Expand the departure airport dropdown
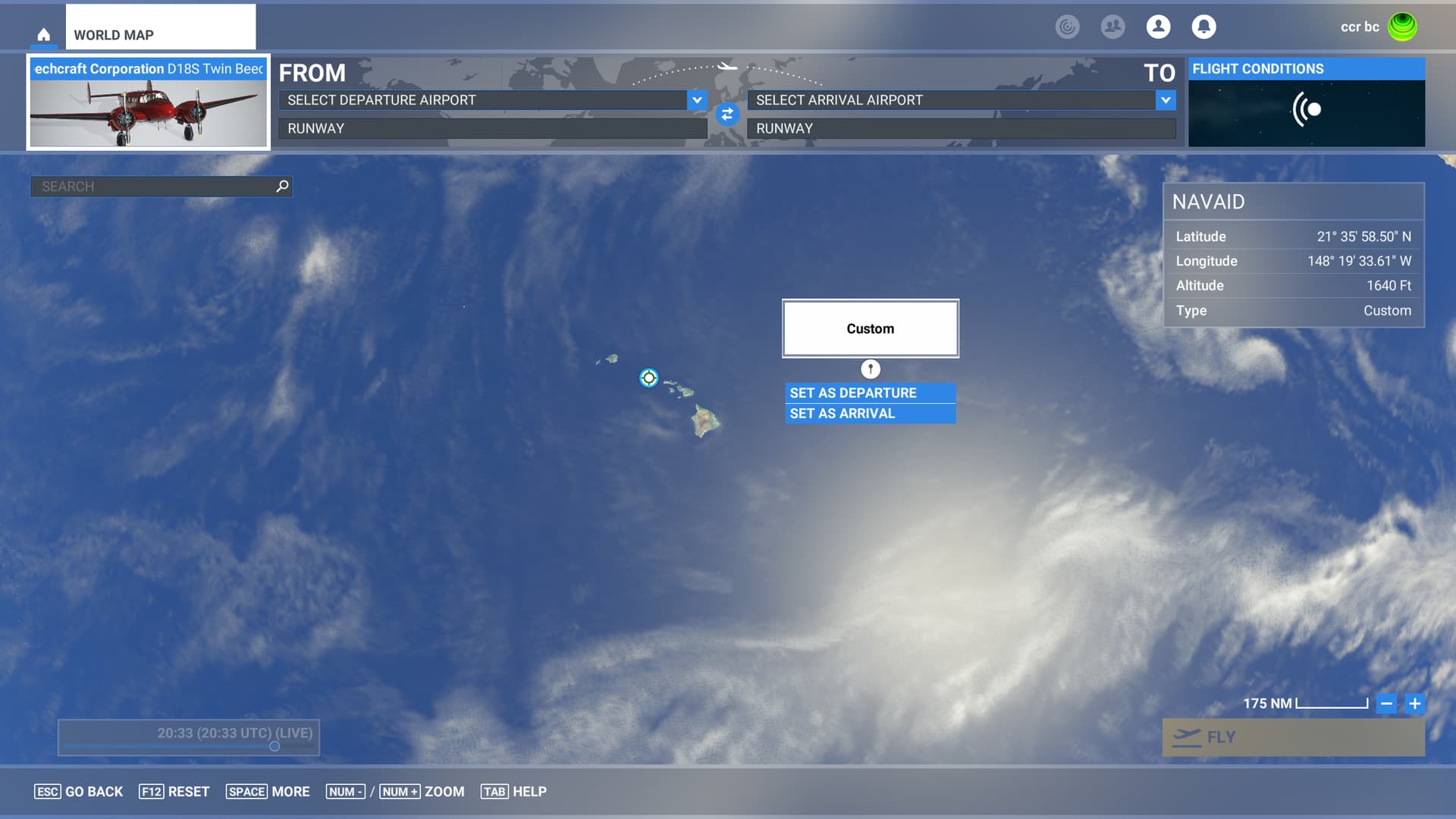Image resolution: width=1456 pixels, height=819 pixels. coord(696,100)
